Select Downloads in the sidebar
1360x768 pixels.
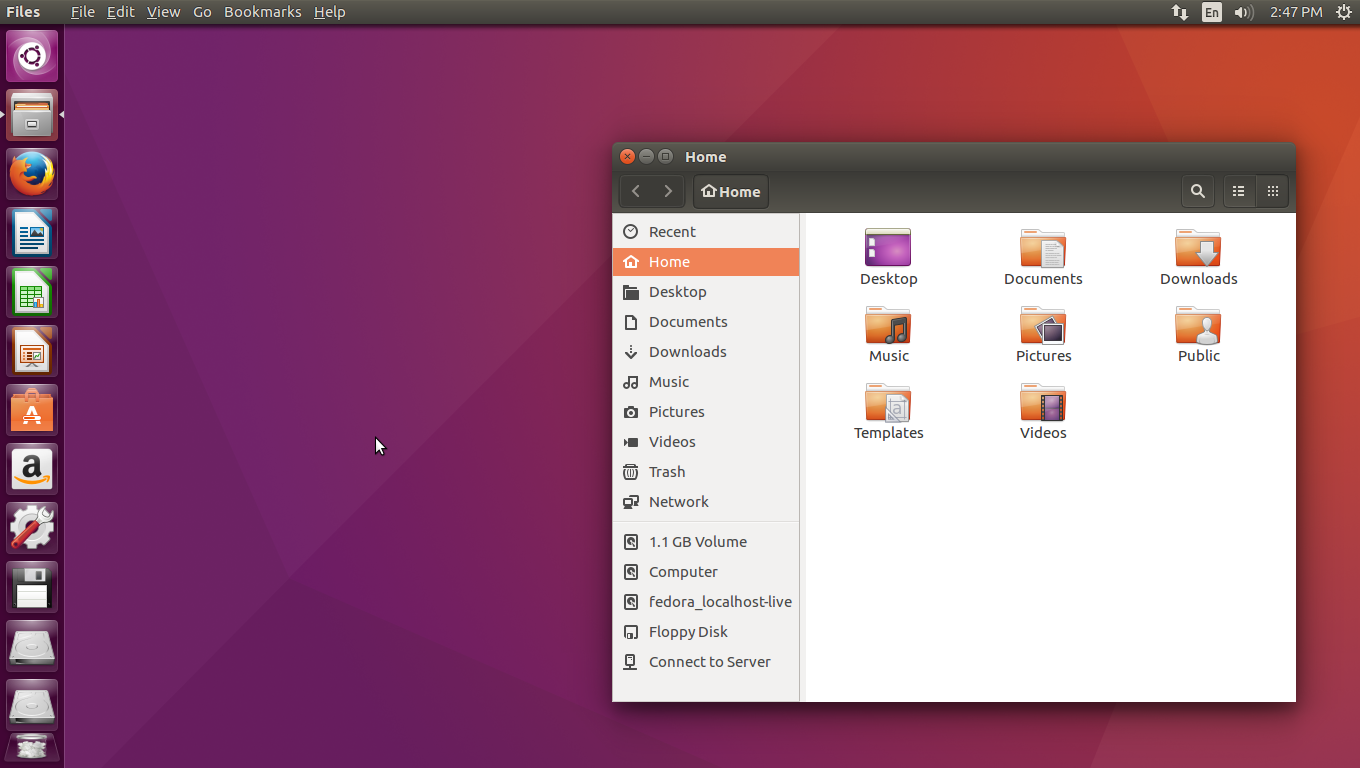pyautogui.click(x=705, y=351)
